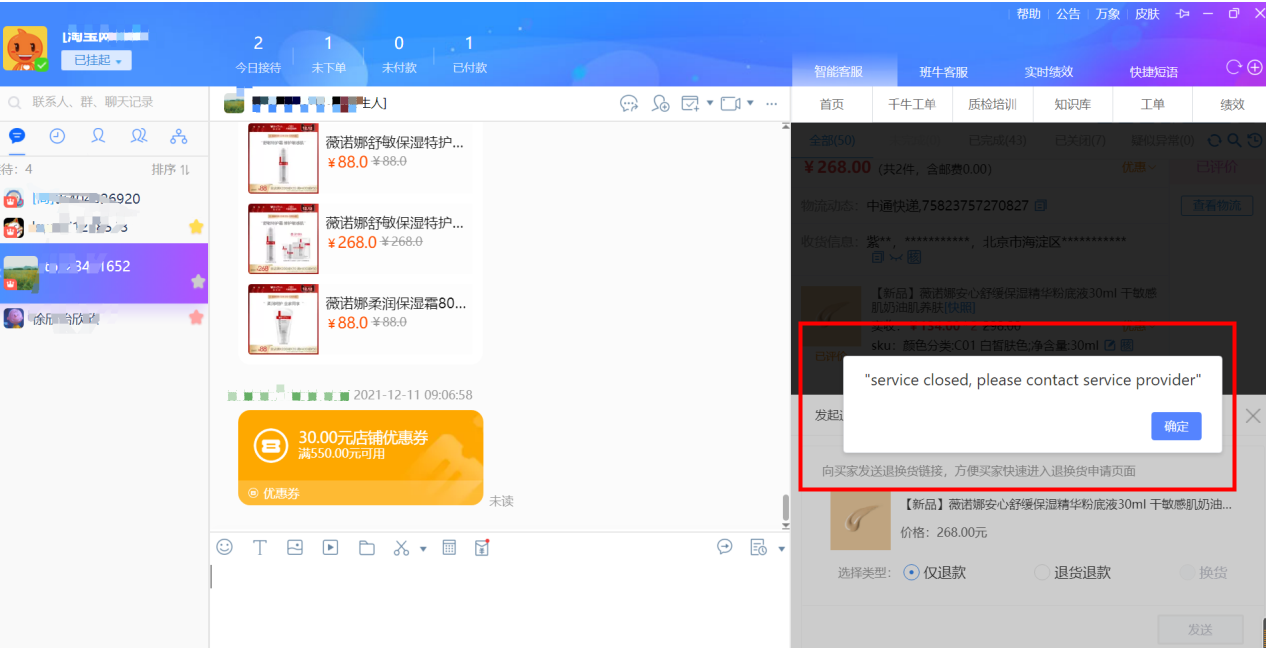Click the organization structure icon in sidebar
The width and height of the screenshot is (1266, 648).
(x=179, y=136)
